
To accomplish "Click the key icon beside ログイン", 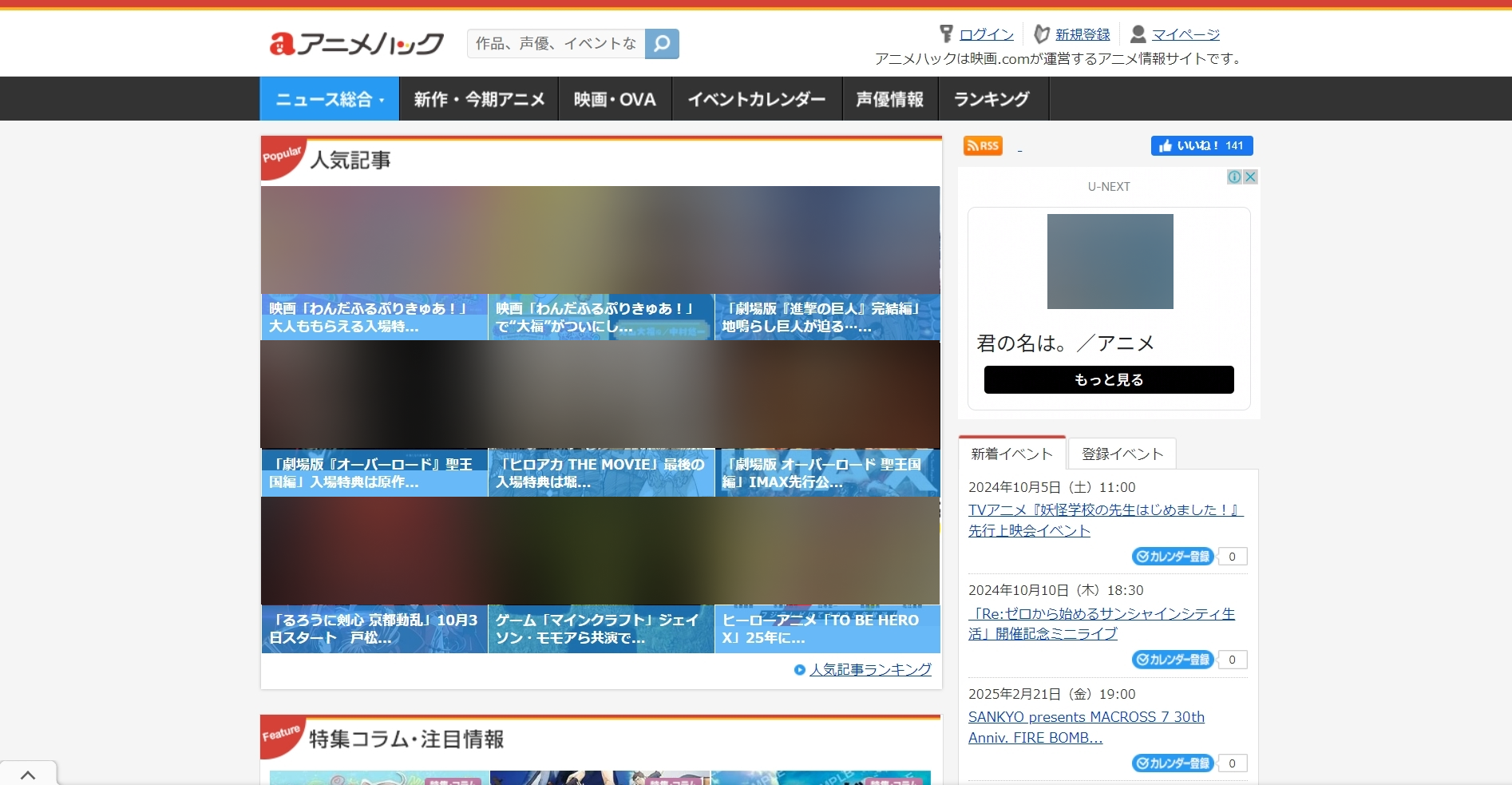I will (x=946, y=34).
